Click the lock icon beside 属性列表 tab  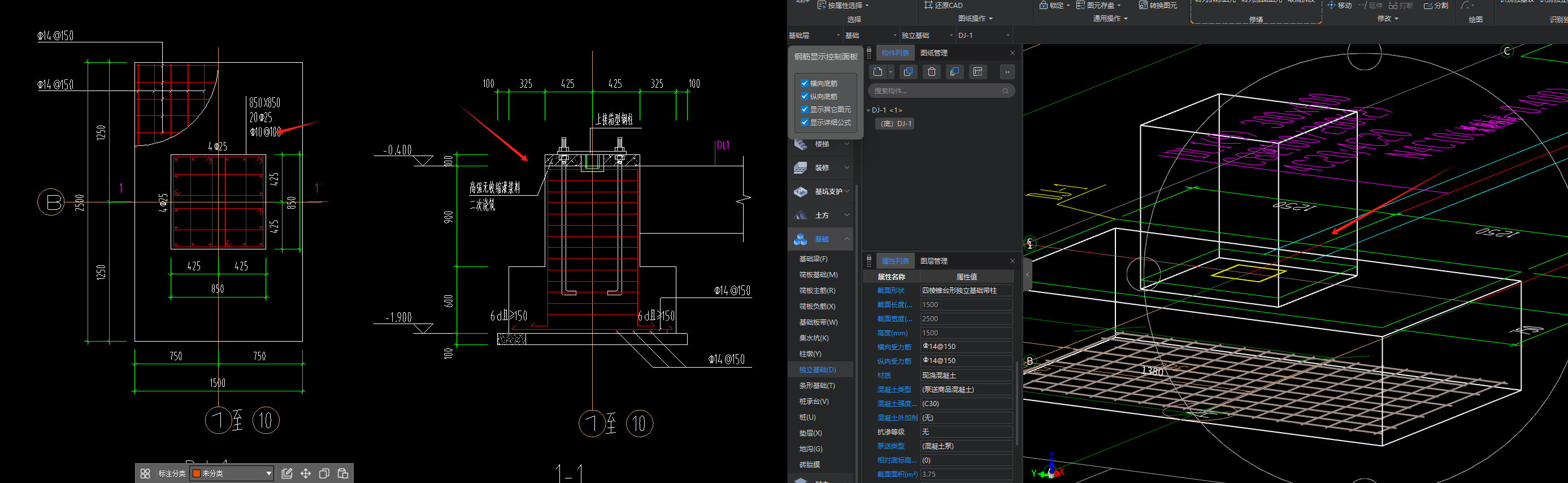tap(868, 258)
